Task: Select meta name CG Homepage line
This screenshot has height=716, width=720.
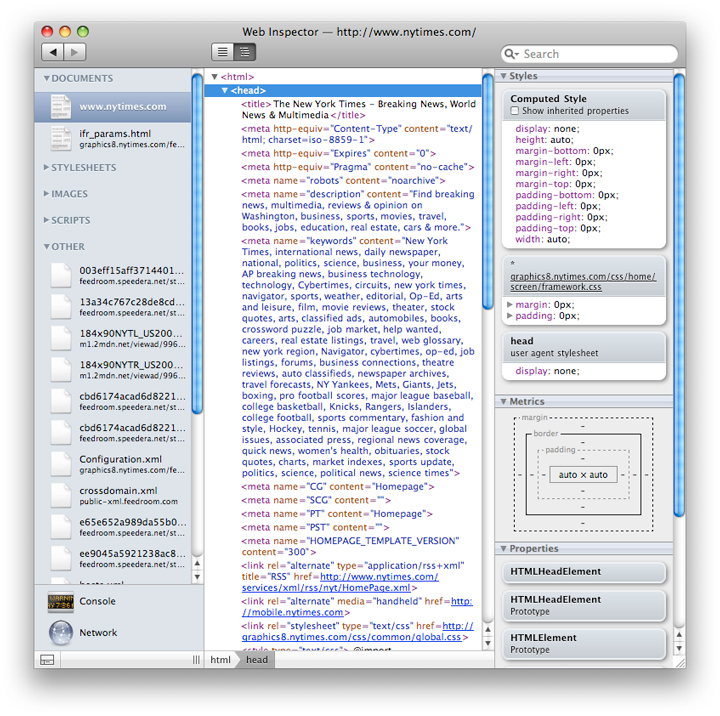Action: [x=338, y=487]
